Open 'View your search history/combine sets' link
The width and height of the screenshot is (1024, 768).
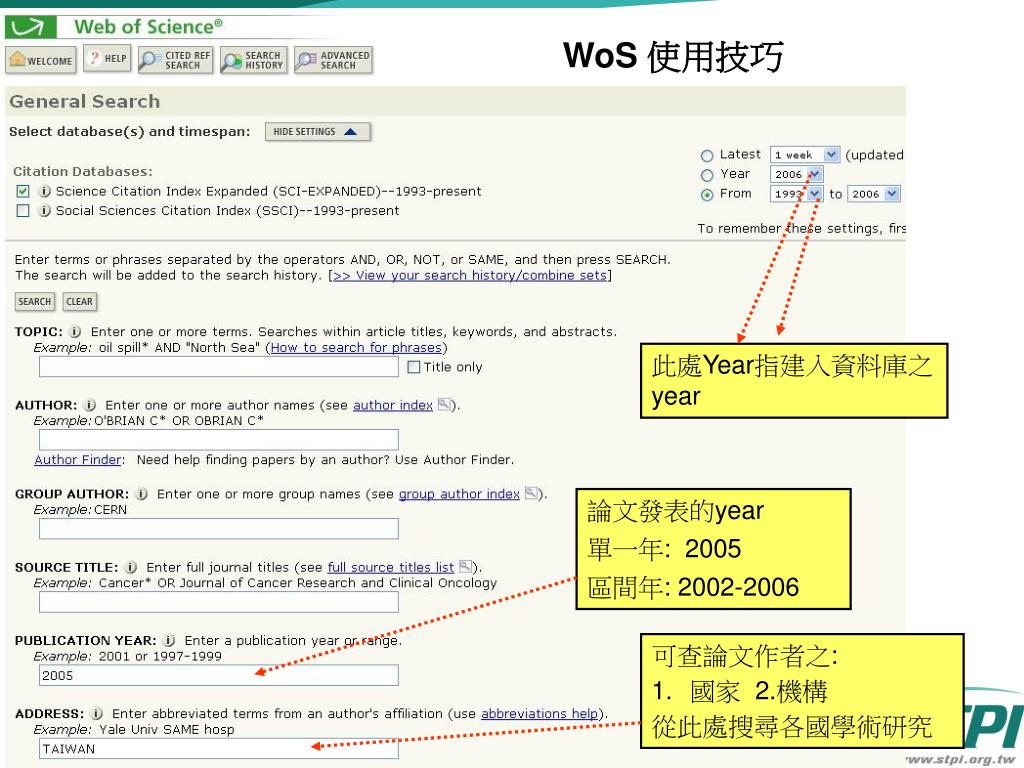tap(470, 276)
